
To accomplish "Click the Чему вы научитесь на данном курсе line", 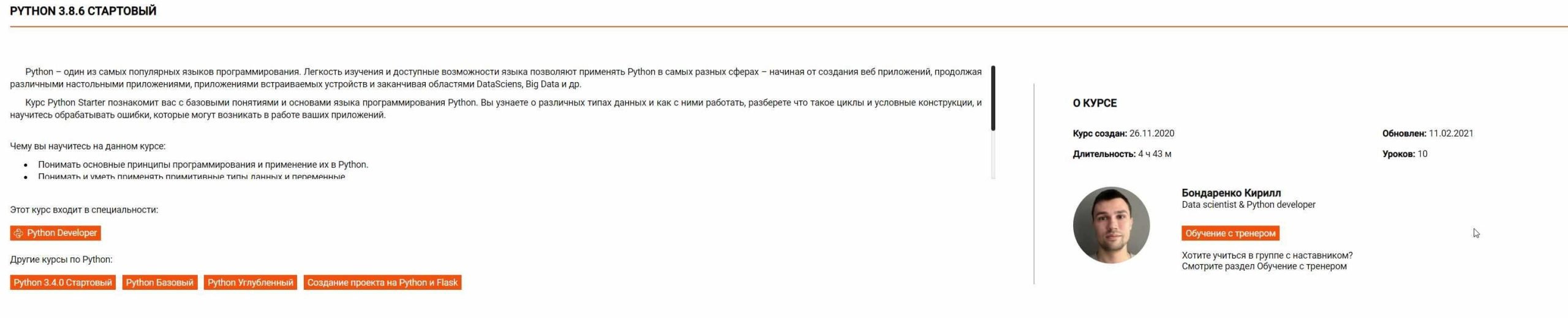I will (x=88, y=146).
